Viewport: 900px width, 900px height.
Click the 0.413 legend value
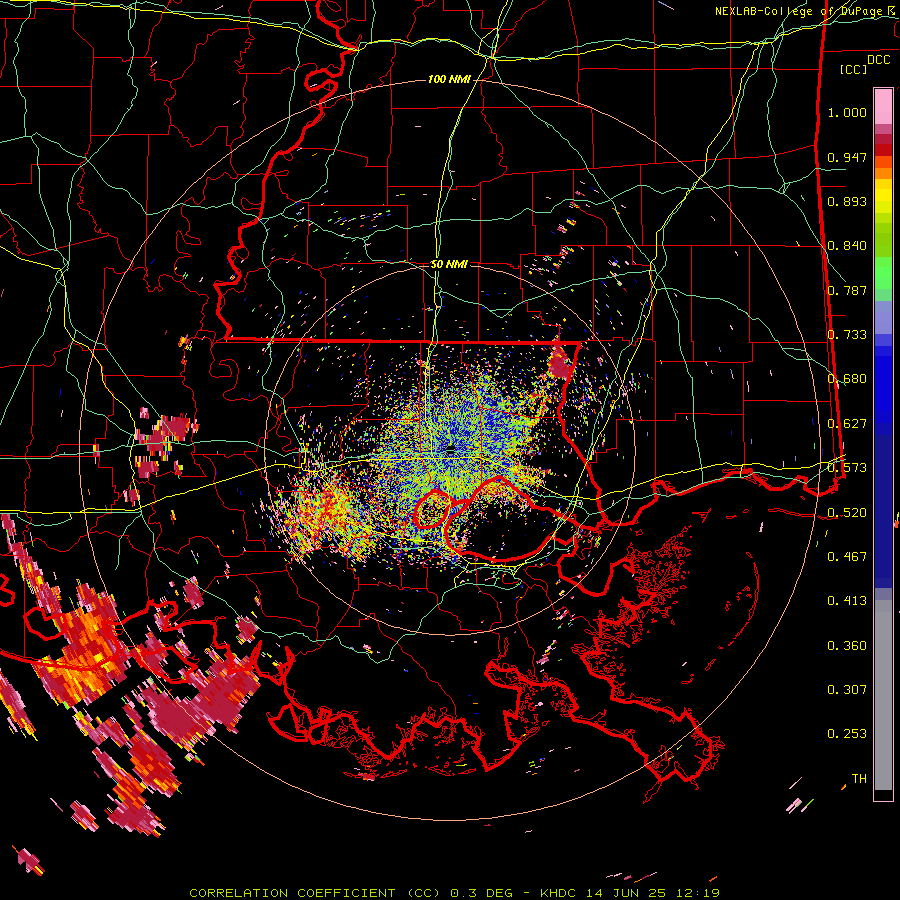tap(847, 601)
